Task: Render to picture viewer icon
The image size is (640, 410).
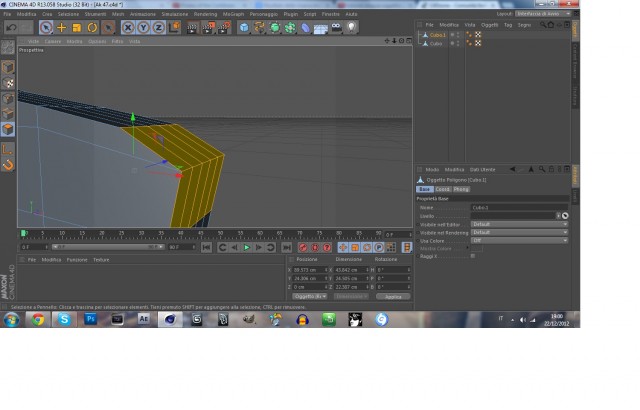Action: [208, 27]
